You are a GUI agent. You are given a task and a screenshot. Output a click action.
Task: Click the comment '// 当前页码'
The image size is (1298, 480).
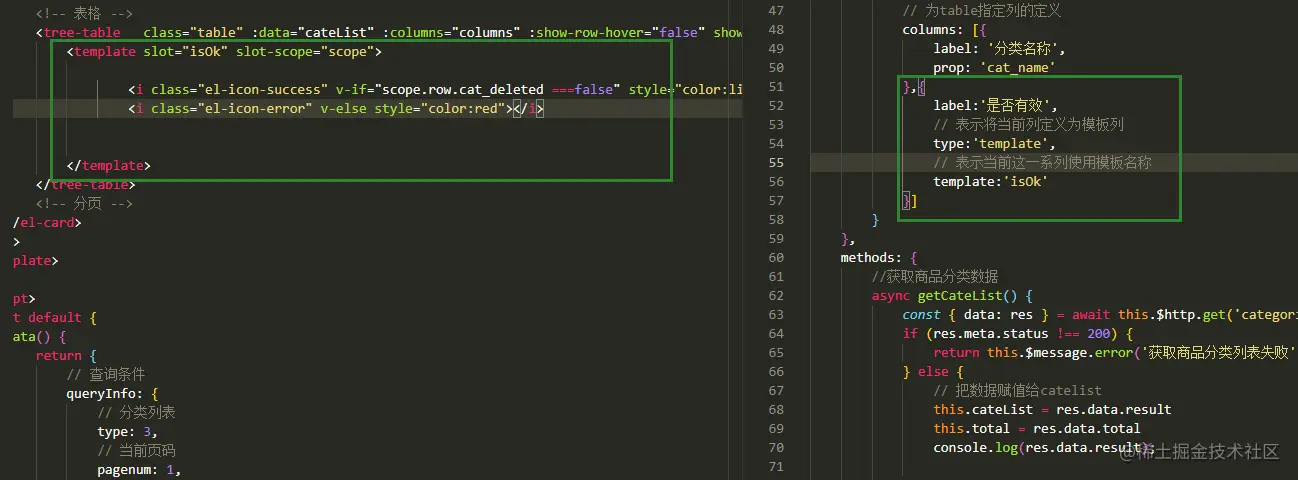tap(137, 451)
